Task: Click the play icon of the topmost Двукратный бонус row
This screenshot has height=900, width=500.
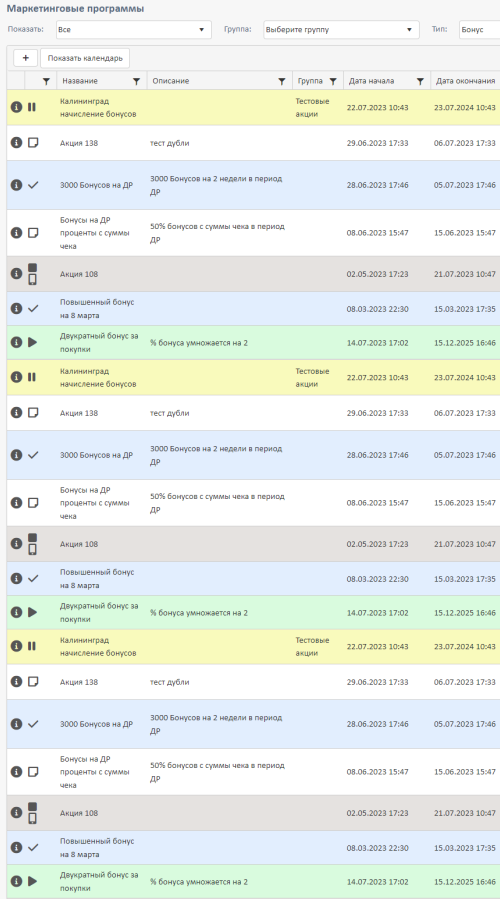Action: coord(32,342)
